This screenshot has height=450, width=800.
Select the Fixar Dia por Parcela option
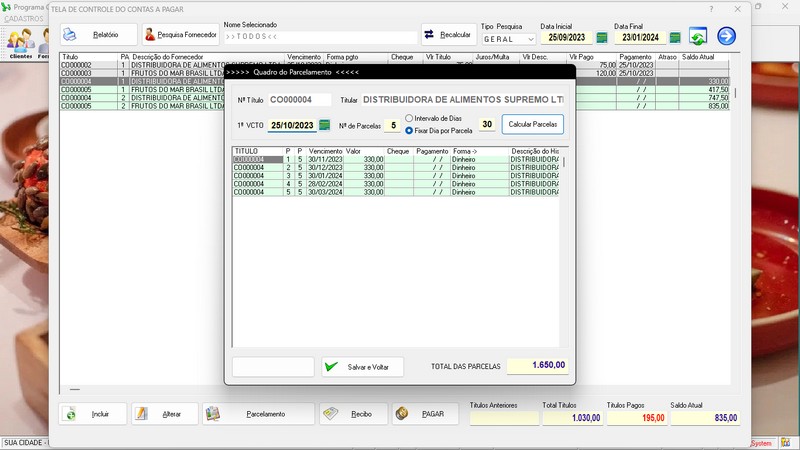pyautogui.click(x=410, y=130)
